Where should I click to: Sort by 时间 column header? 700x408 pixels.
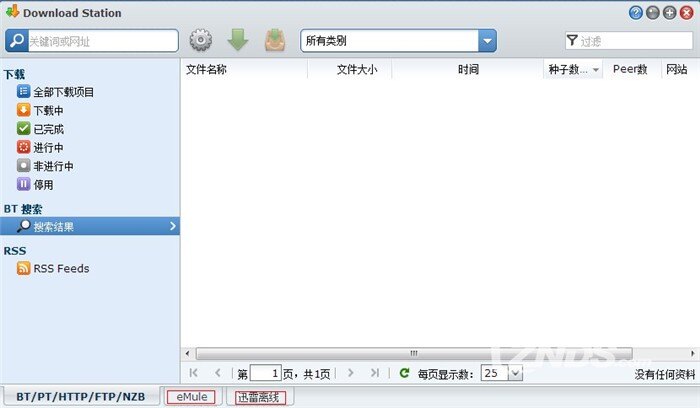(x=467, y=69)
